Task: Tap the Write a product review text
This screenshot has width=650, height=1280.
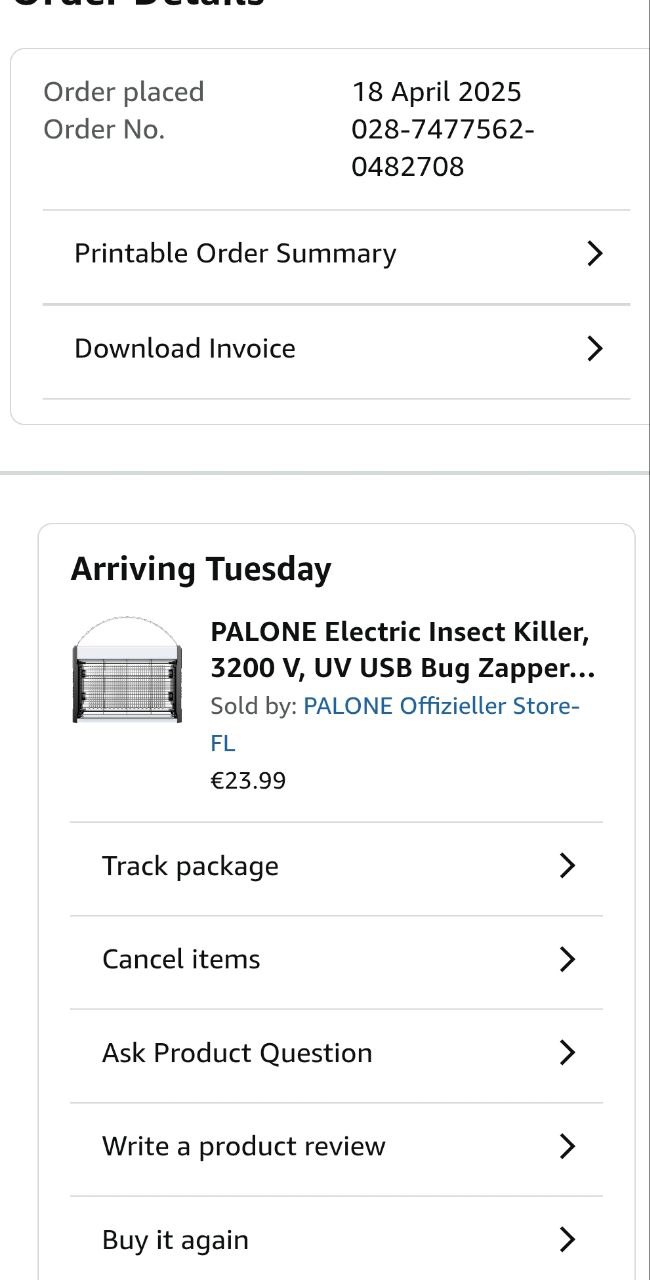Action: coord(243,1146)
